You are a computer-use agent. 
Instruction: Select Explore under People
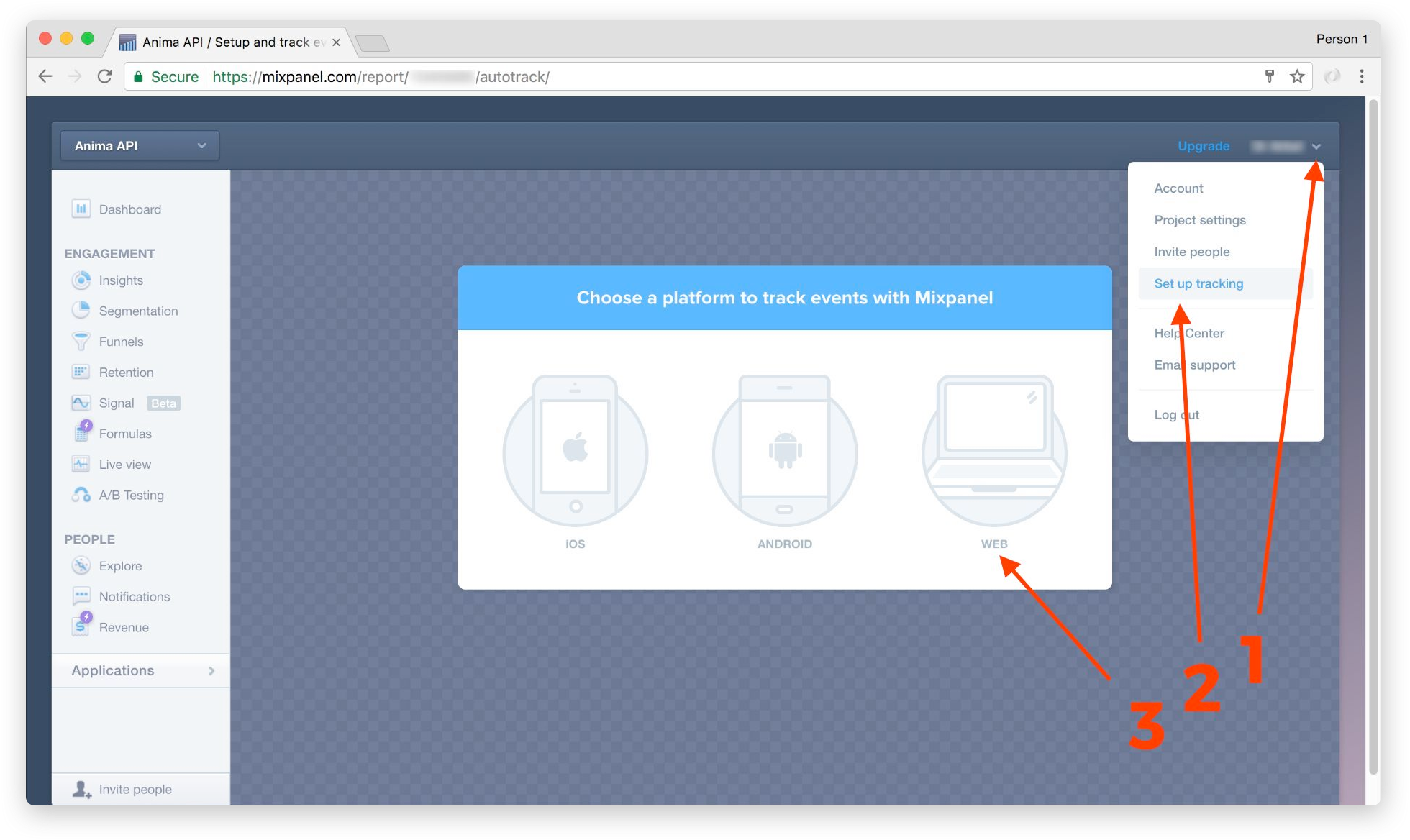pos(119,566)
